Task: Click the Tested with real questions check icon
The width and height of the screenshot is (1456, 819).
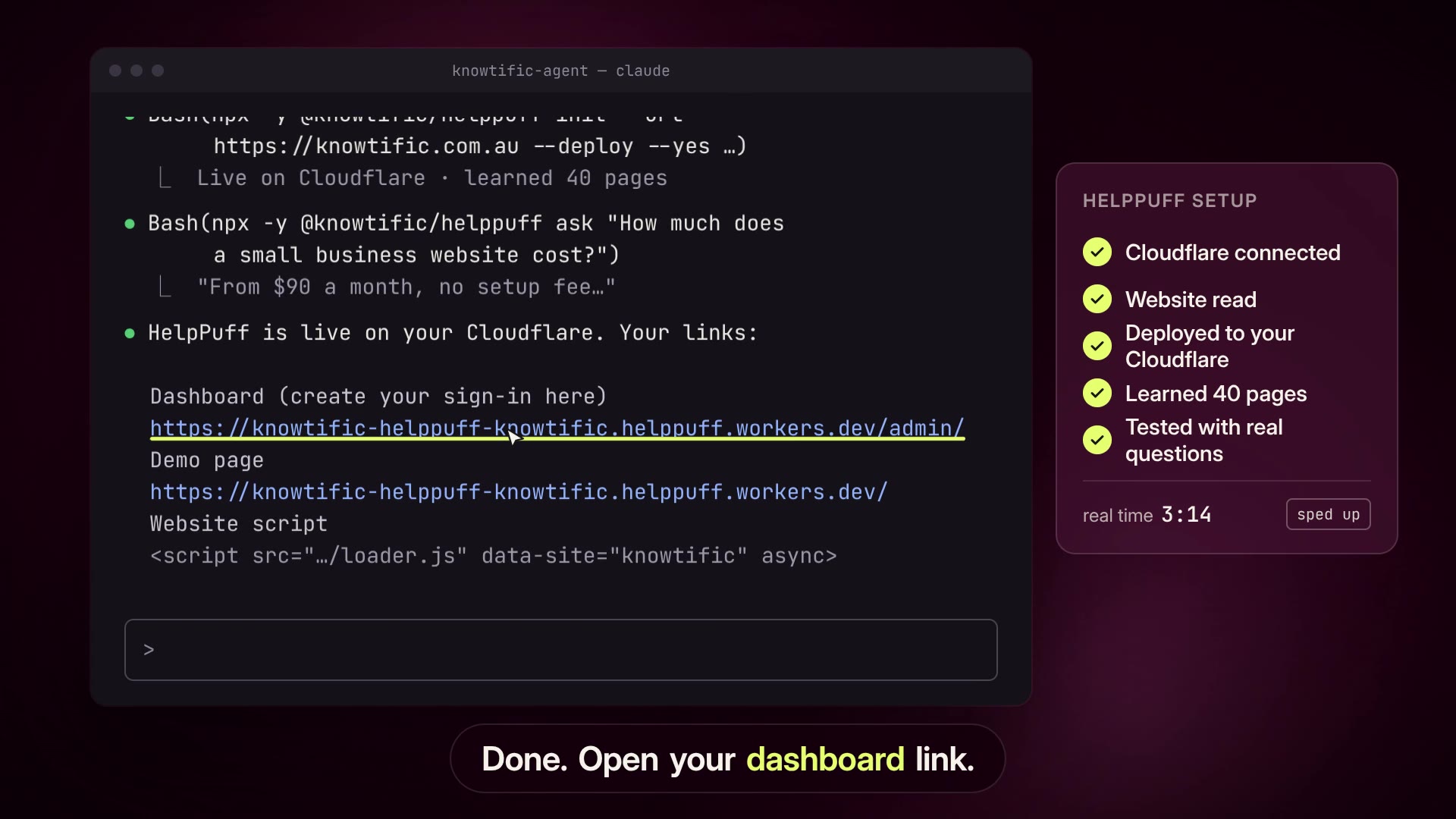Action: (1097, 440)
